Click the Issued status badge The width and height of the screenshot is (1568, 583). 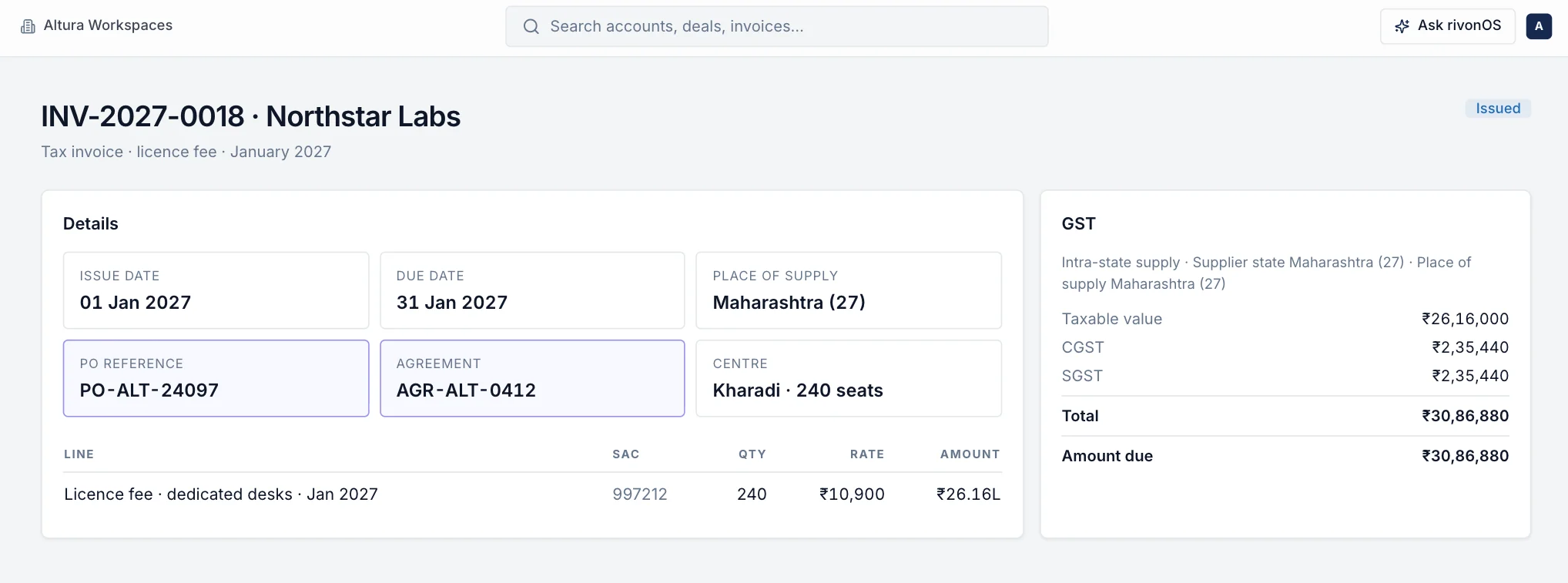pos(1498,109)
